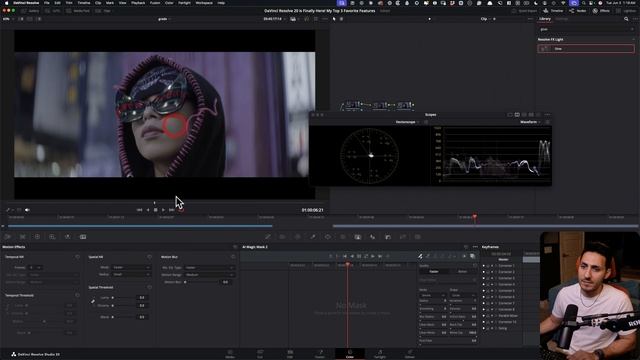The height and width of the screenshot is (360, 640).
Task: Set Magic Mask quality to Faster
Action: coord(433,271)
